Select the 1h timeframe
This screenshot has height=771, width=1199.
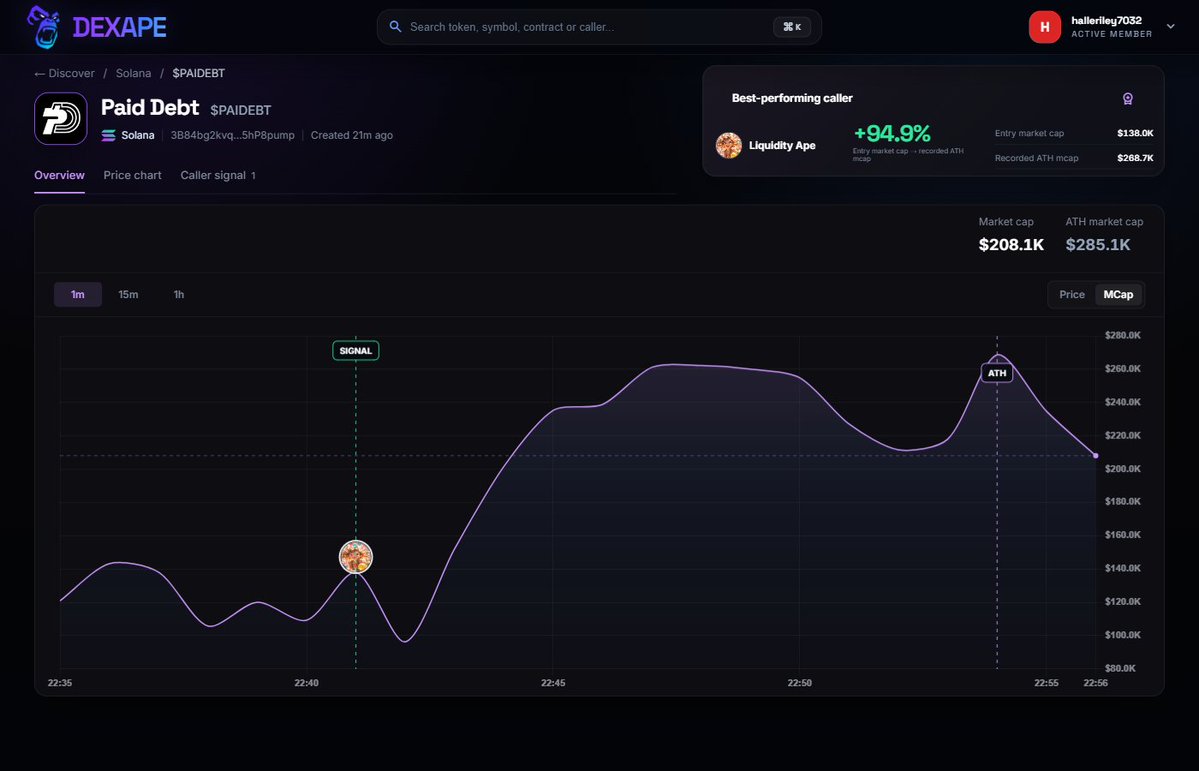coord(178,294)
